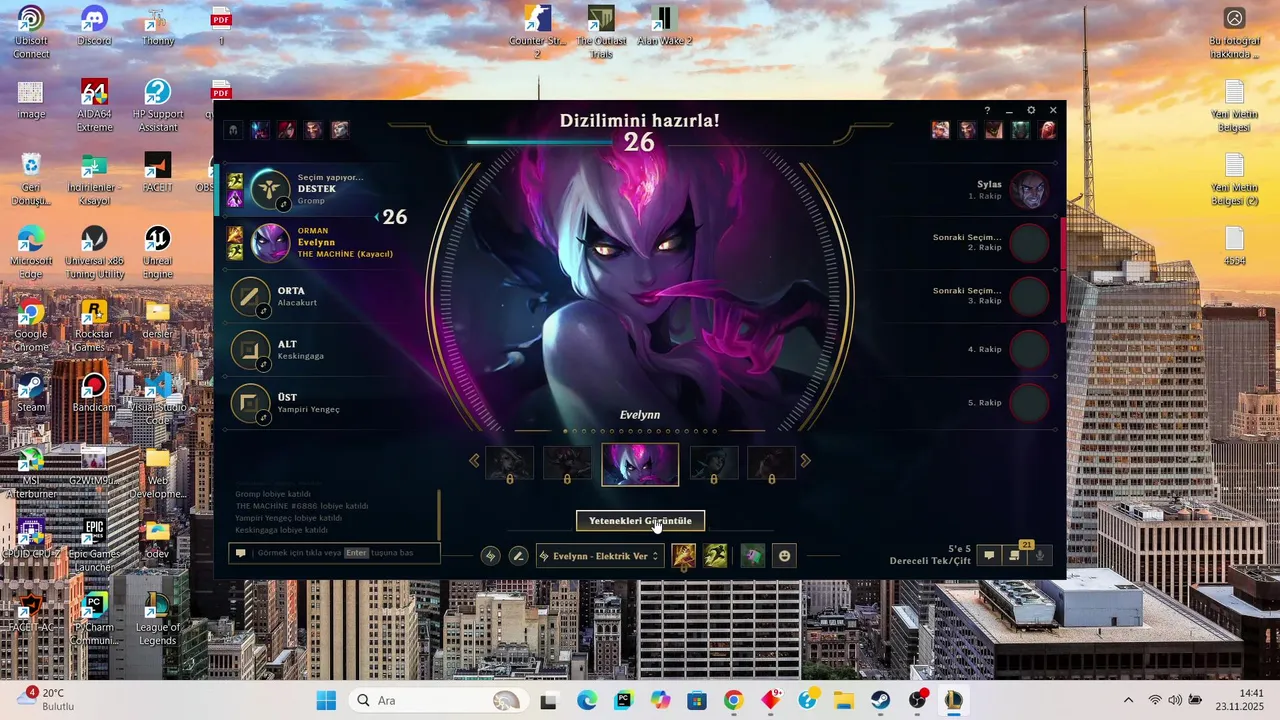Open Epic Games Launcher desktop icon
The height and width of the screenshot is (720, 1280).
pos(94,546)
